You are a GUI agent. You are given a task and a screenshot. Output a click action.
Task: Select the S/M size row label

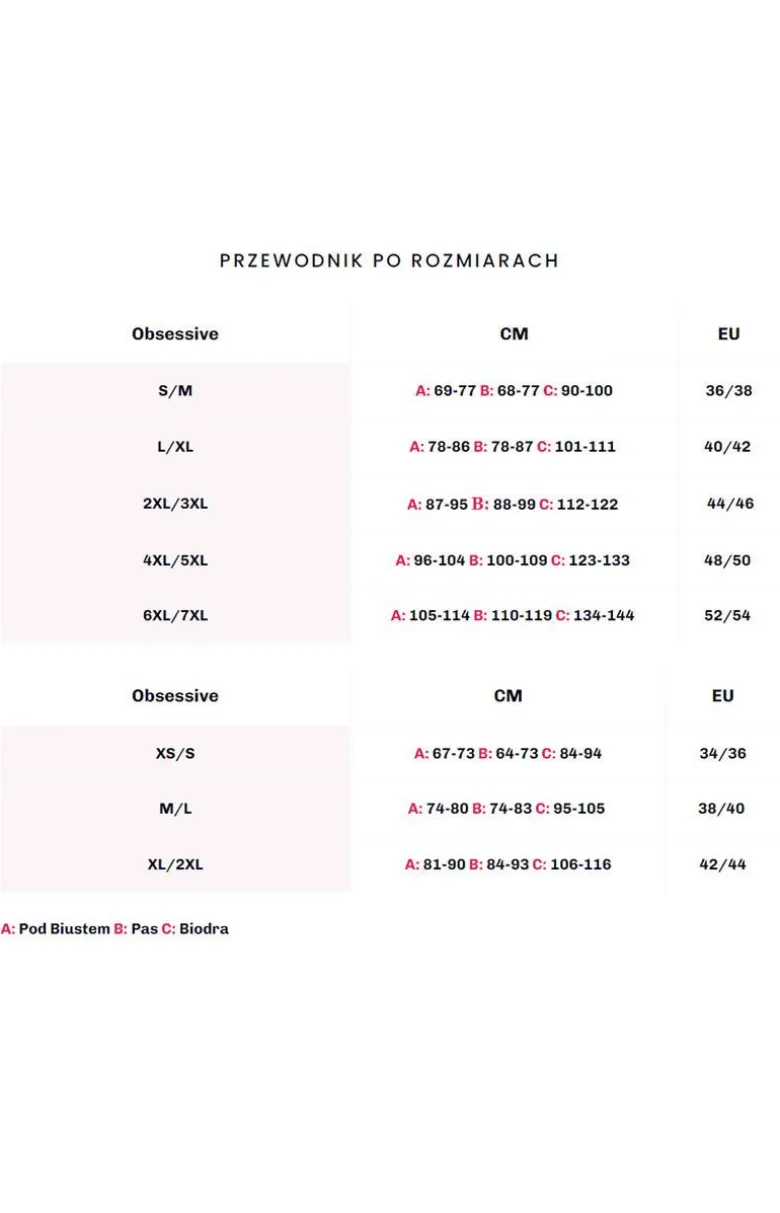175,391
